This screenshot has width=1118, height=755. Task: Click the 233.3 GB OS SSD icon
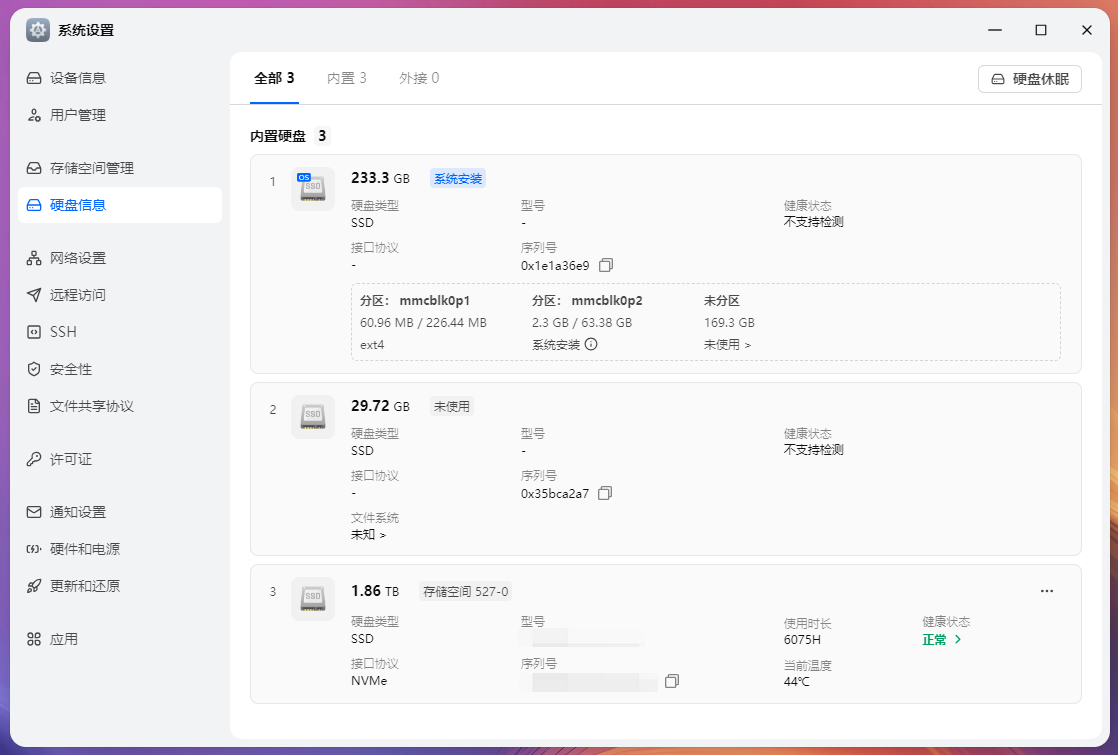(x=312, y=188)
